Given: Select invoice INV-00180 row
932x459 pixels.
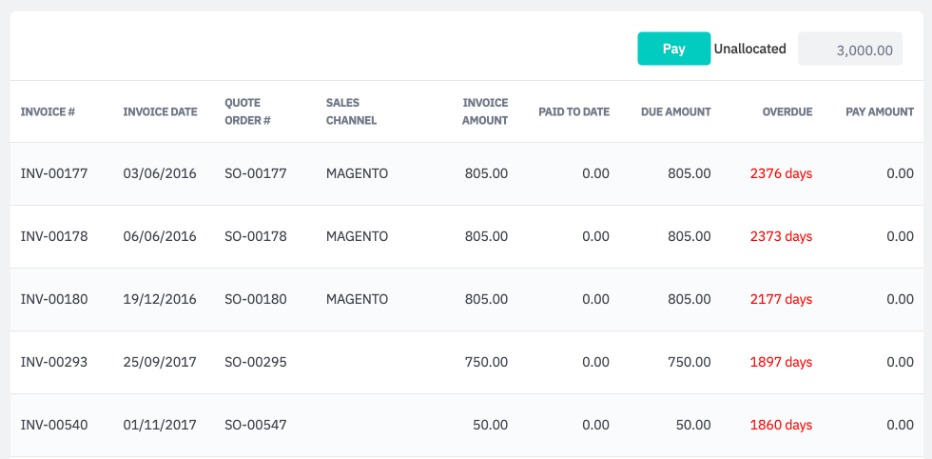Looking at the screenshot, I should coord(54,299).
